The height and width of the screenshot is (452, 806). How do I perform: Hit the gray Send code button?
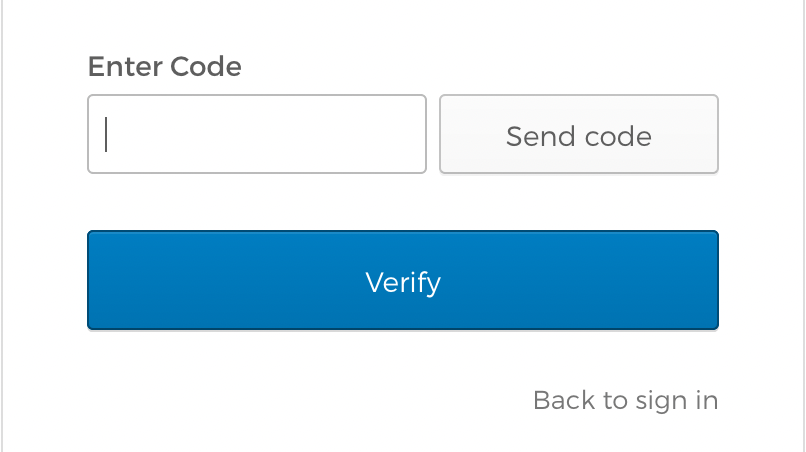point(578,135)
